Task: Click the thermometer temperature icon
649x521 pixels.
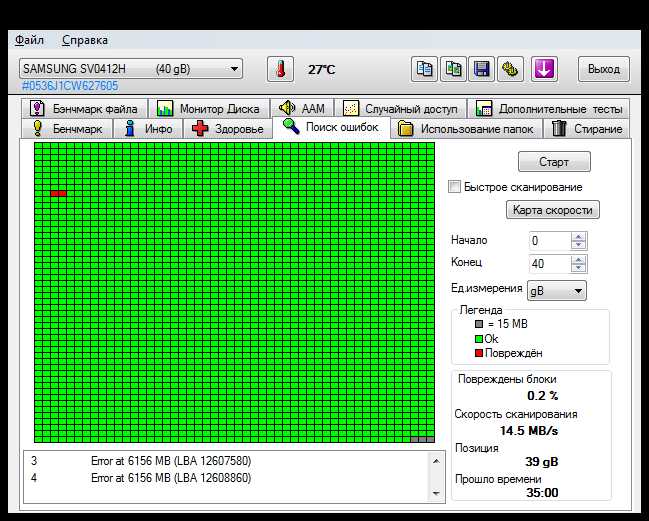Action: 281,69
